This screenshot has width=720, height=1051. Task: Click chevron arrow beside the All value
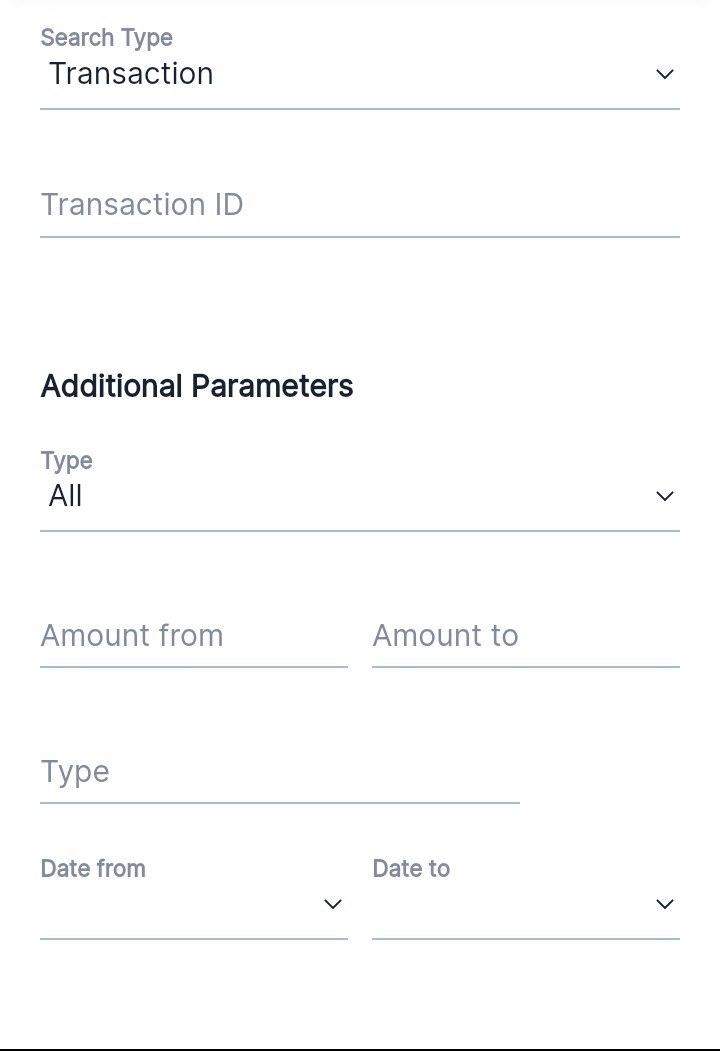tap(665, 496)
